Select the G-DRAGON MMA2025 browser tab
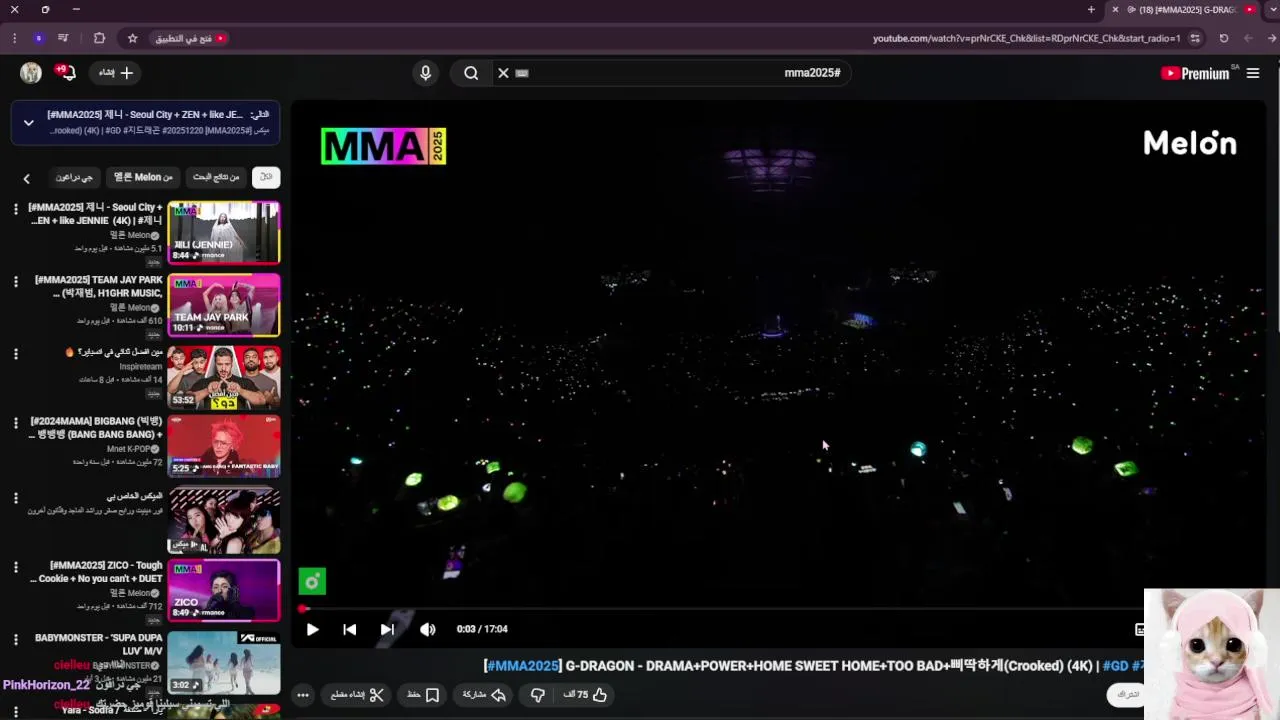 1183,10
